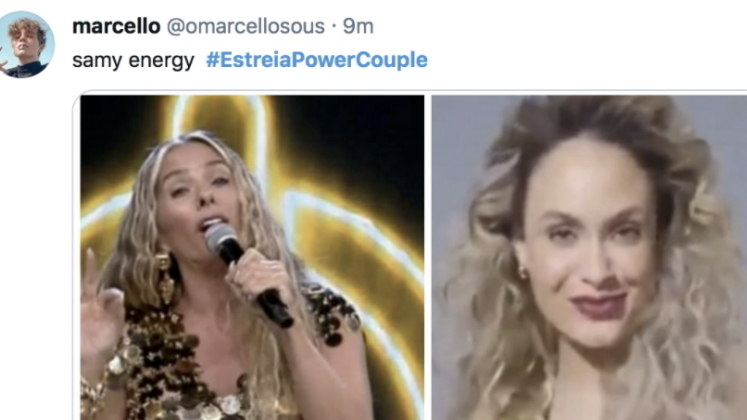Click the gray @omarcellosous username text
747x420 pixels.
pyautogui.click(x=245, y=27)
